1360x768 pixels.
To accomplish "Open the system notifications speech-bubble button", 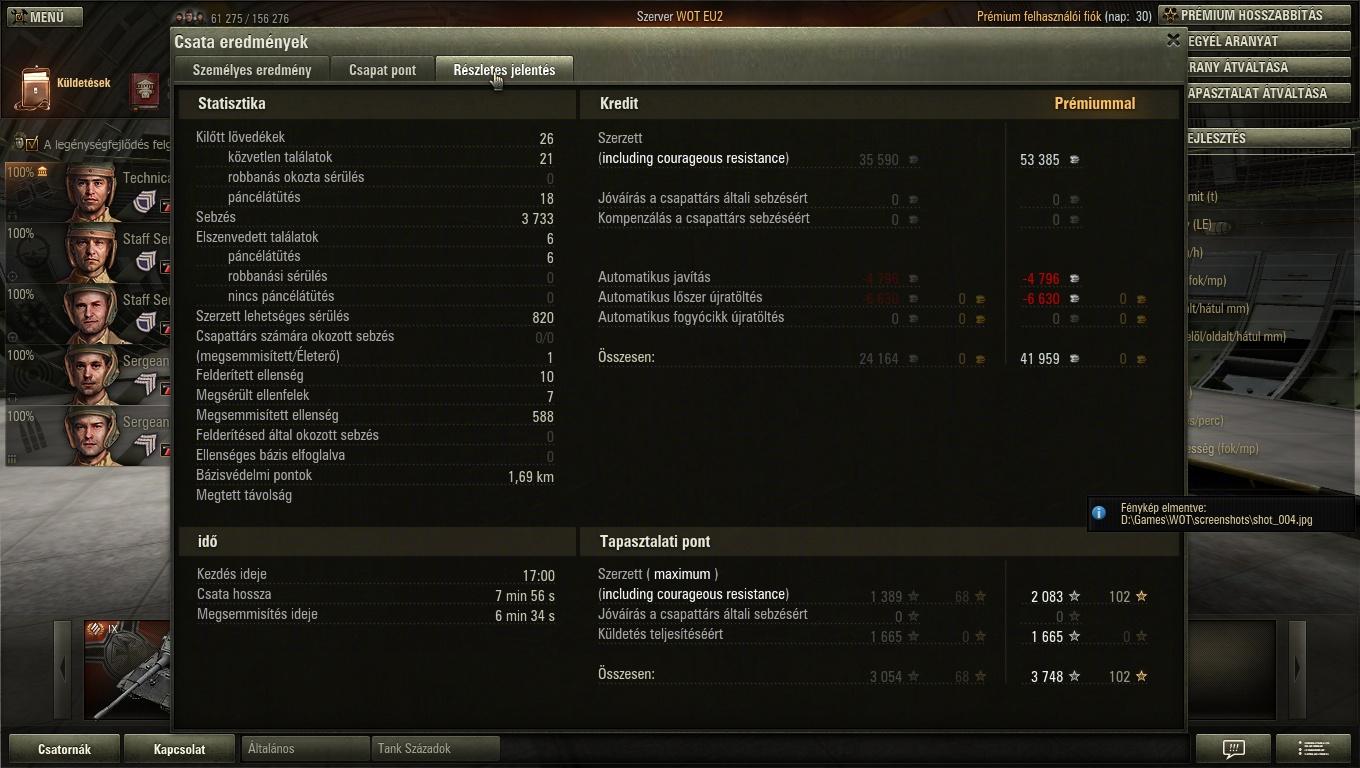I will pyautogui.click(x=1233, y=748).
